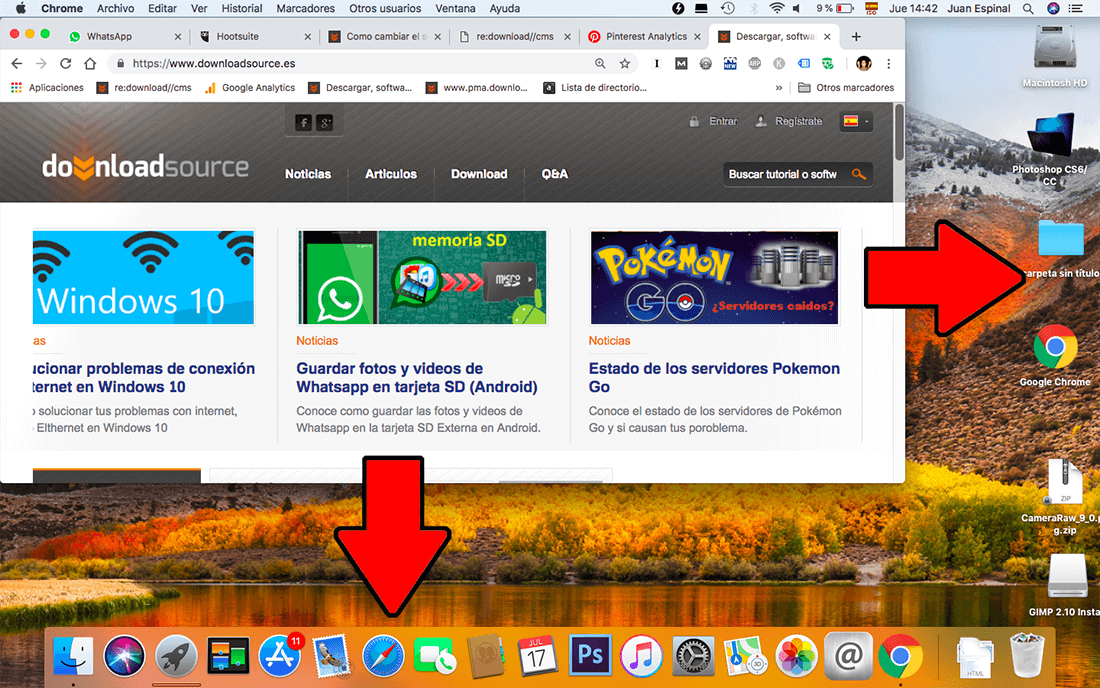Screen dimensions: 1100x688
Task: Open Mail stamp icon in Dock
Action: (x=331, y=656)
